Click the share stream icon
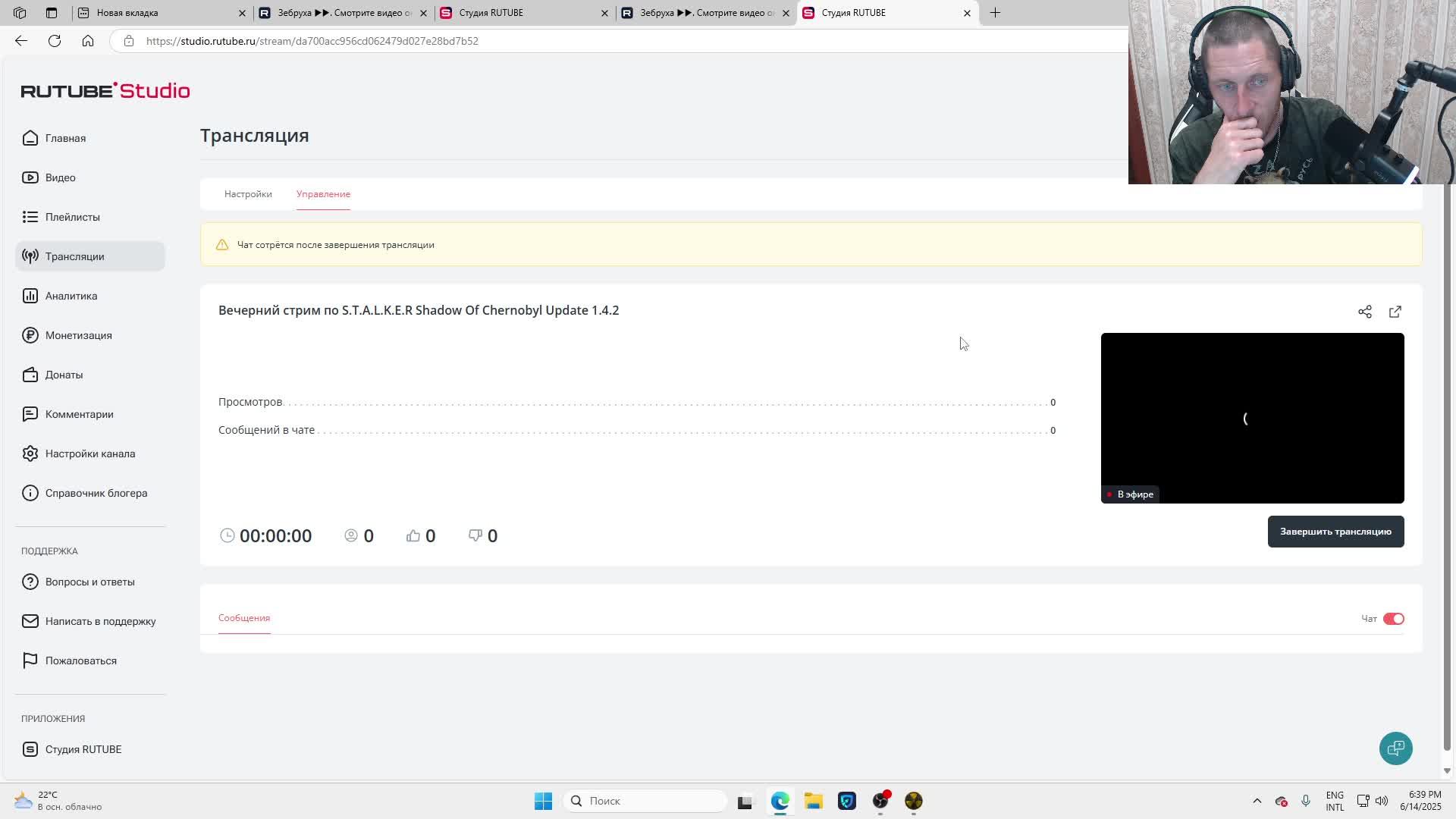This screenshot has width=1456, height=819. point(1365,312)
